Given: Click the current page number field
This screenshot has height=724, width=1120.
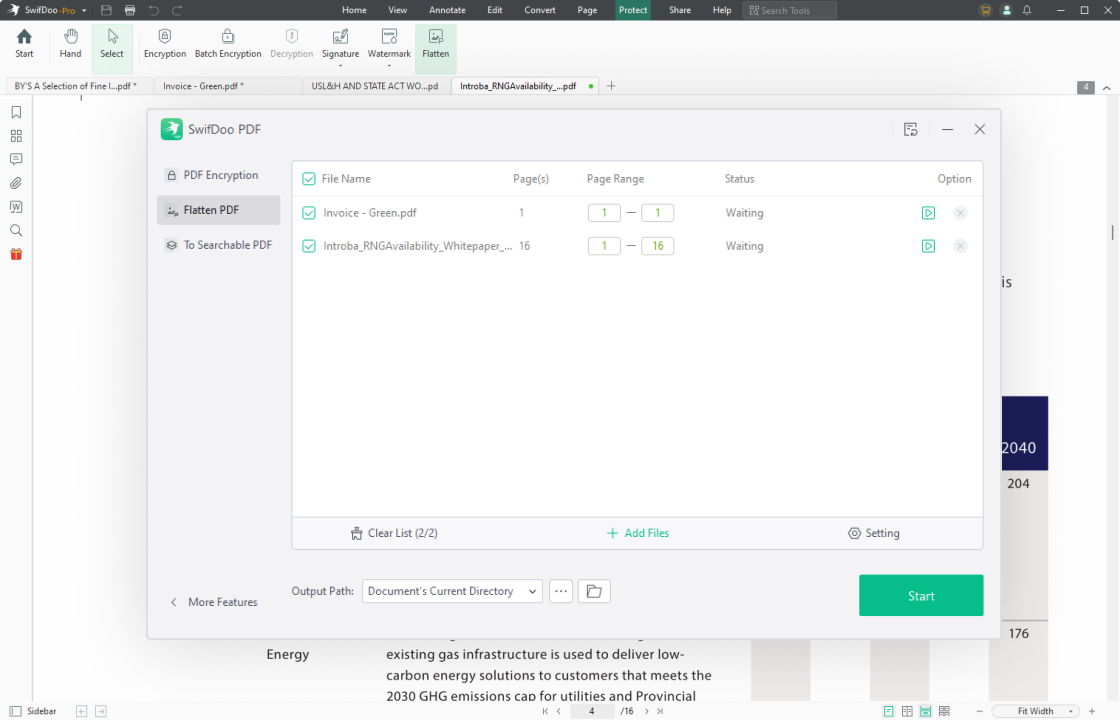Looking at the screenshot, I should [591, 711].
